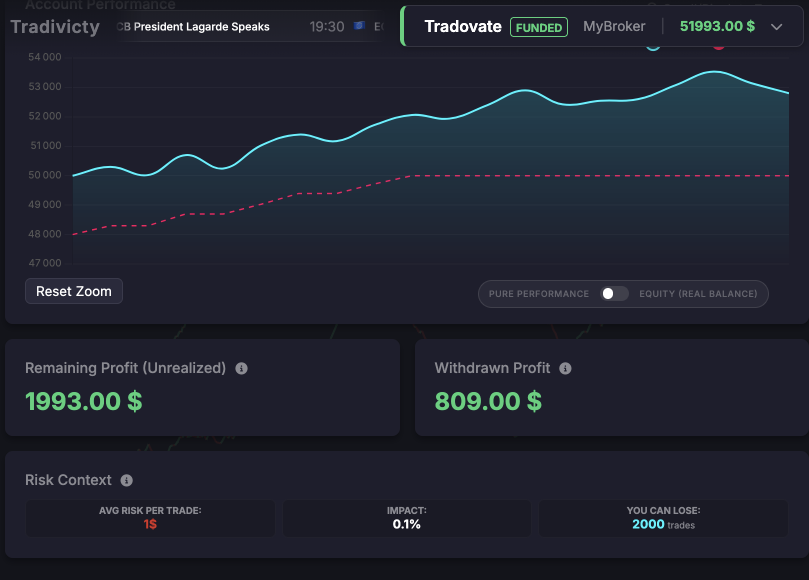Click the Reset Zoom button
Image resolution: width=809 pixels, height=580 pixels.
(74, 291)
